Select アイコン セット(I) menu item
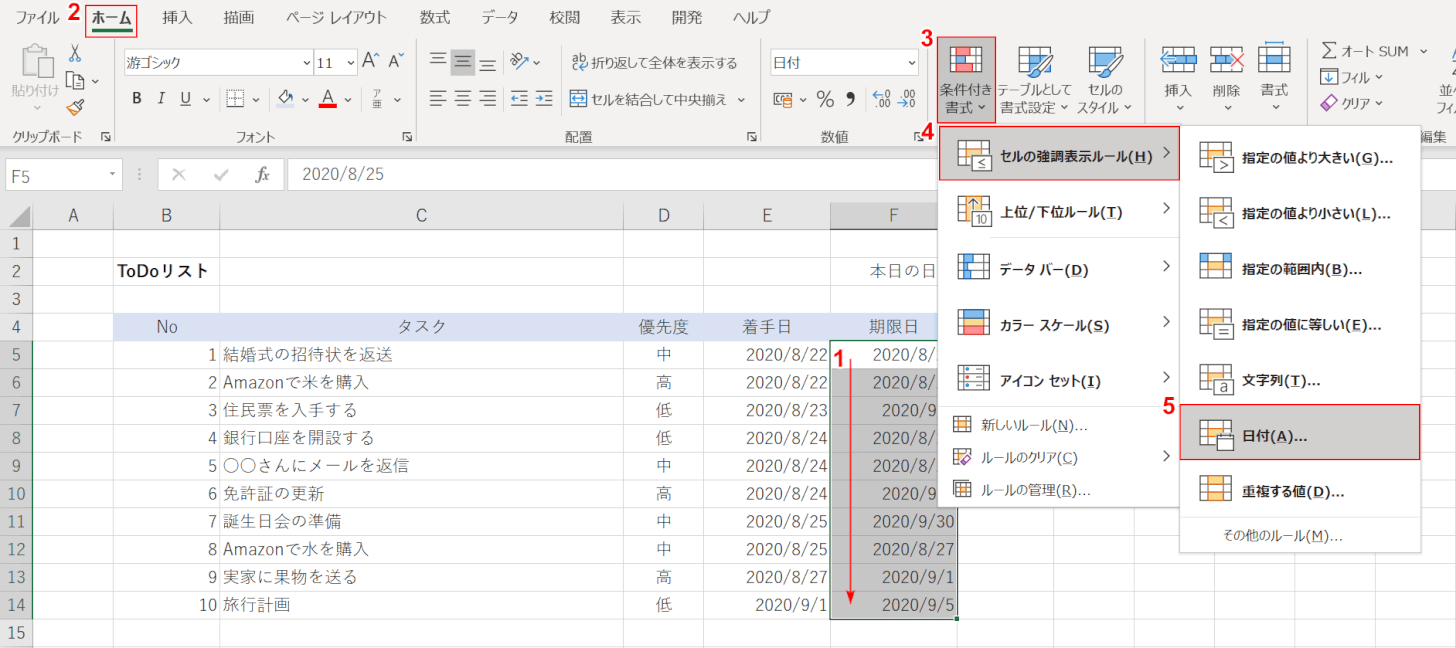The height and width of the screenshot is (648, 1456). point(1059,379)
